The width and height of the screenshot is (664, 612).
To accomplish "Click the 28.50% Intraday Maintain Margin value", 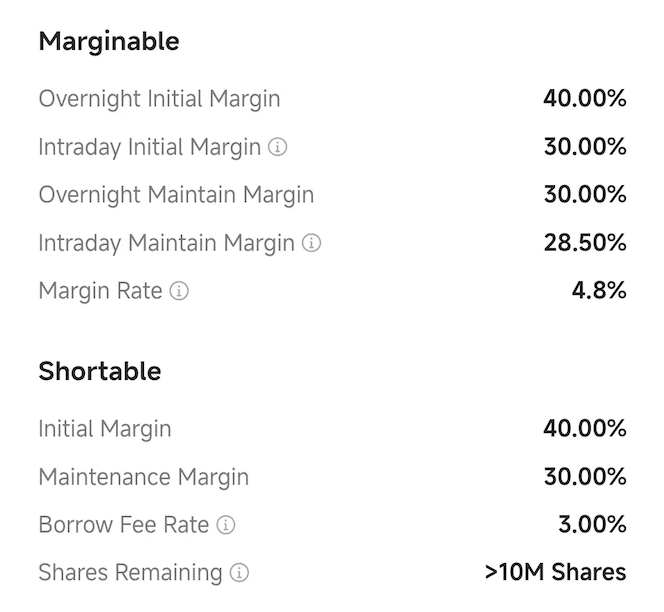I will pyautogui.click(x=585, y=243).
